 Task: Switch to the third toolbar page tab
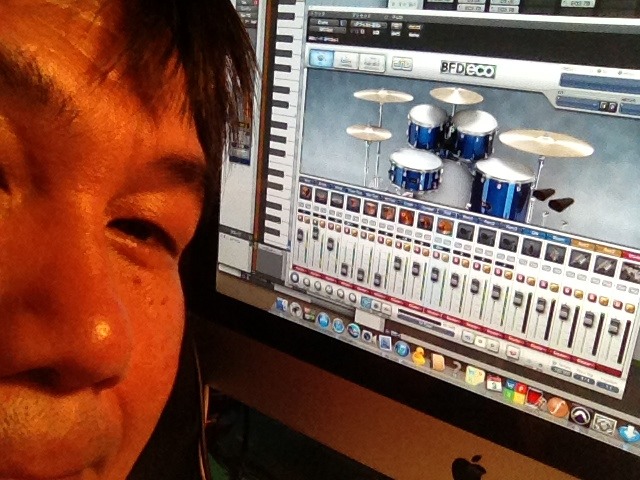coord(372,63)
